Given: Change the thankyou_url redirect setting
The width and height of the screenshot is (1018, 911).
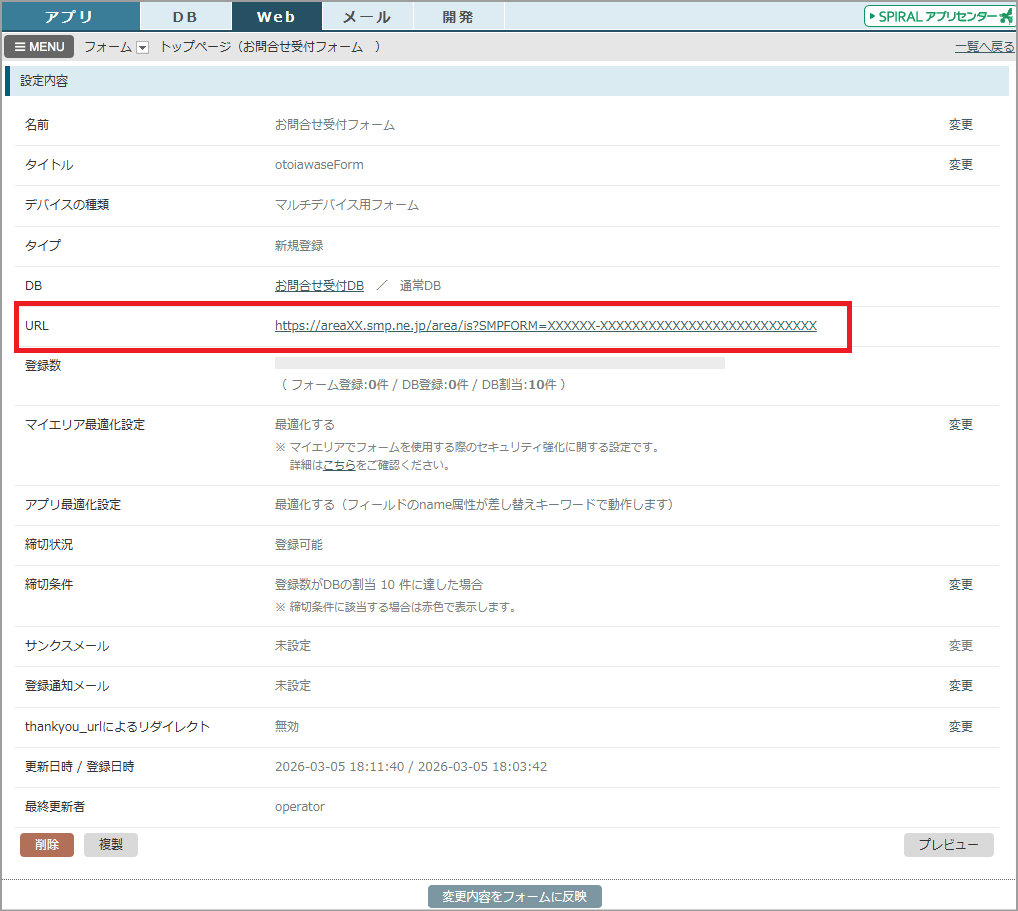Looking at the screenshot, I should pos(960,727).
